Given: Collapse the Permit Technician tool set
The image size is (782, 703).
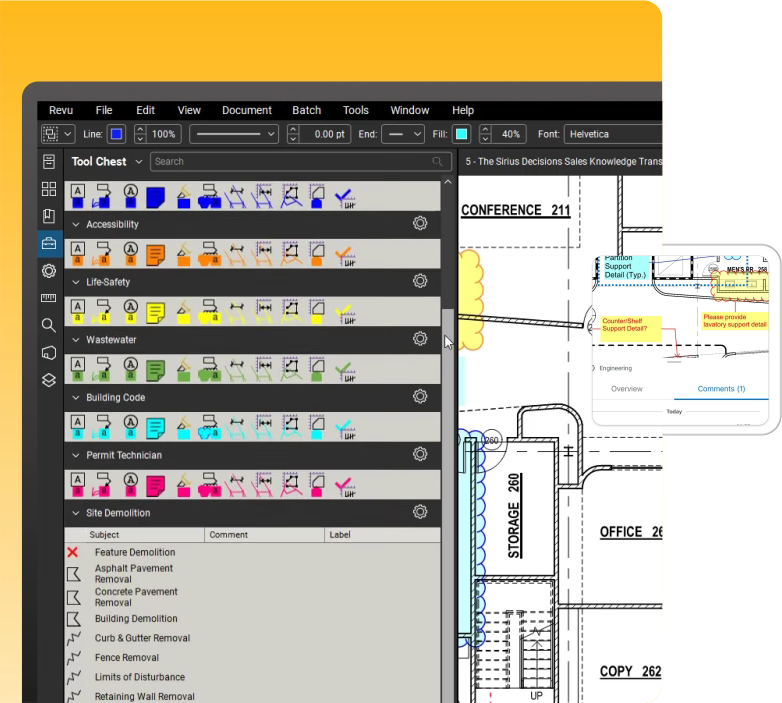Looking at the screenshot, I should click(76, 455).
